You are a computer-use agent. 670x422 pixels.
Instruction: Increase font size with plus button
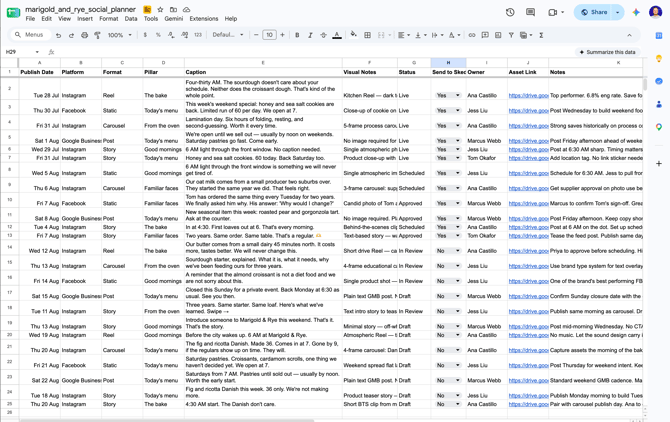coord(282,35)
